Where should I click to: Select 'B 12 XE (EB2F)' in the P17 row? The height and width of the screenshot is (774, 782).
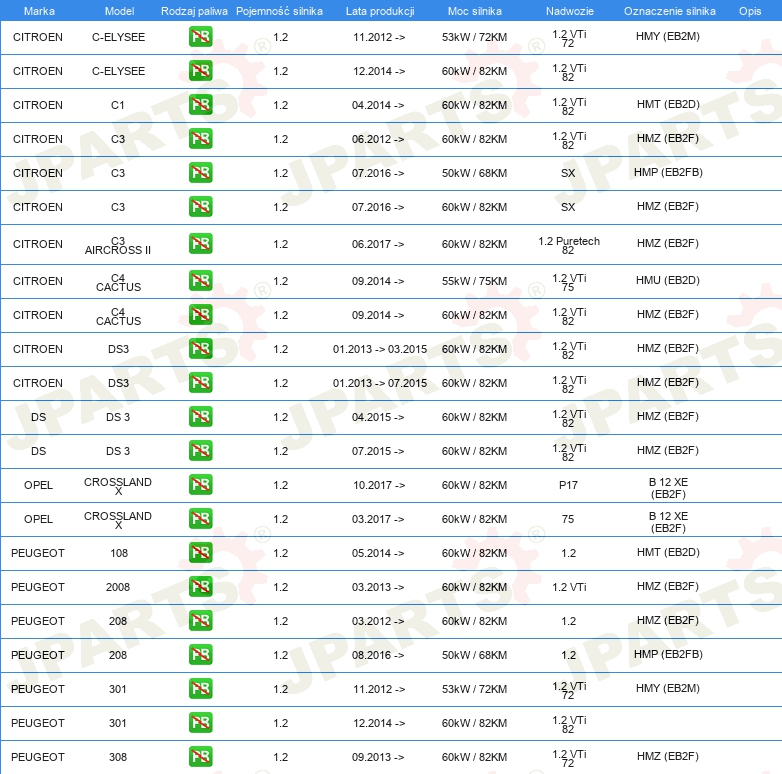coord(668,488)
